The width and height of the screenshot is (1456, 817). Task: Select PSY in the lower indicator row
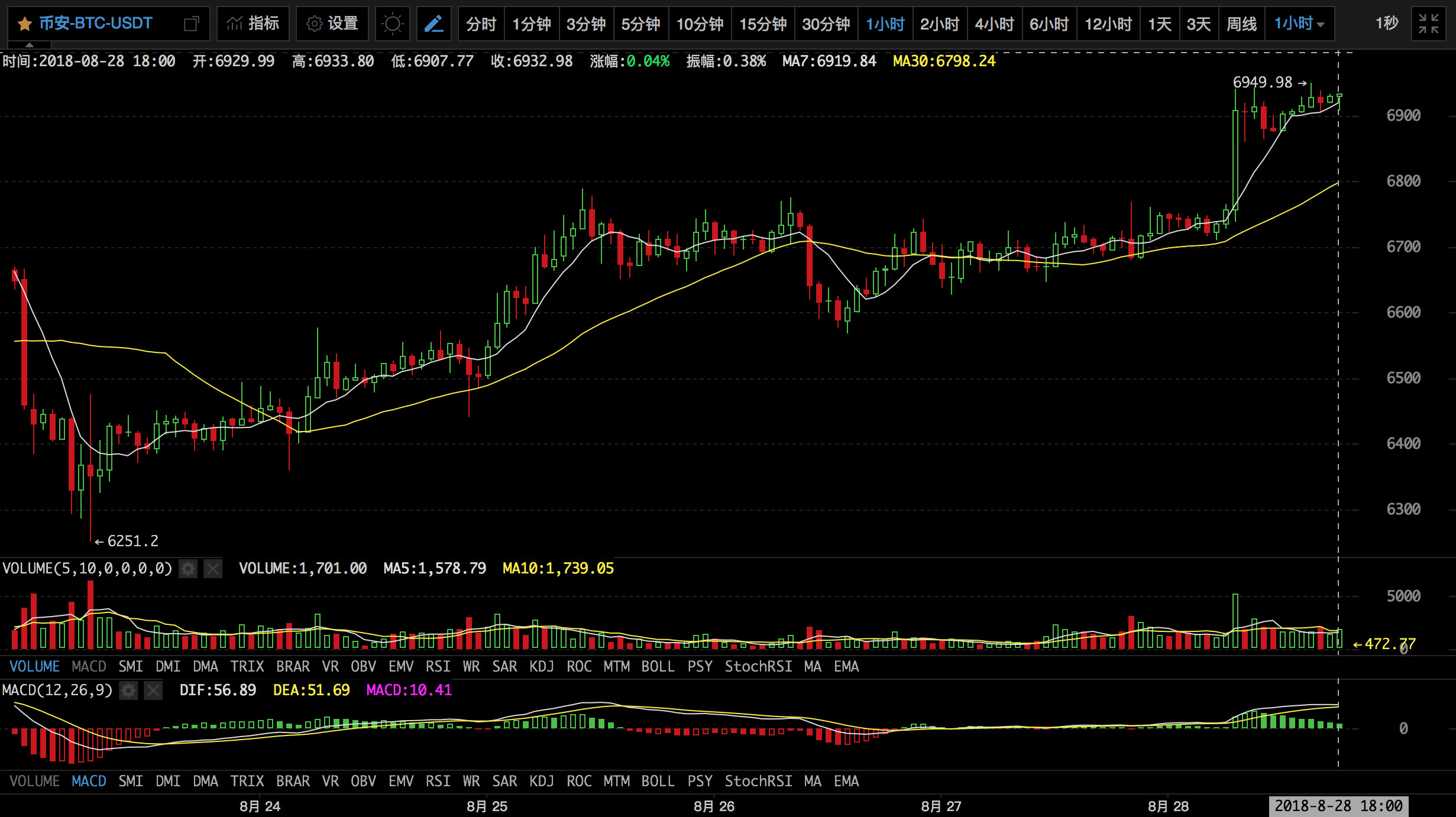click(x=700, y=782)
